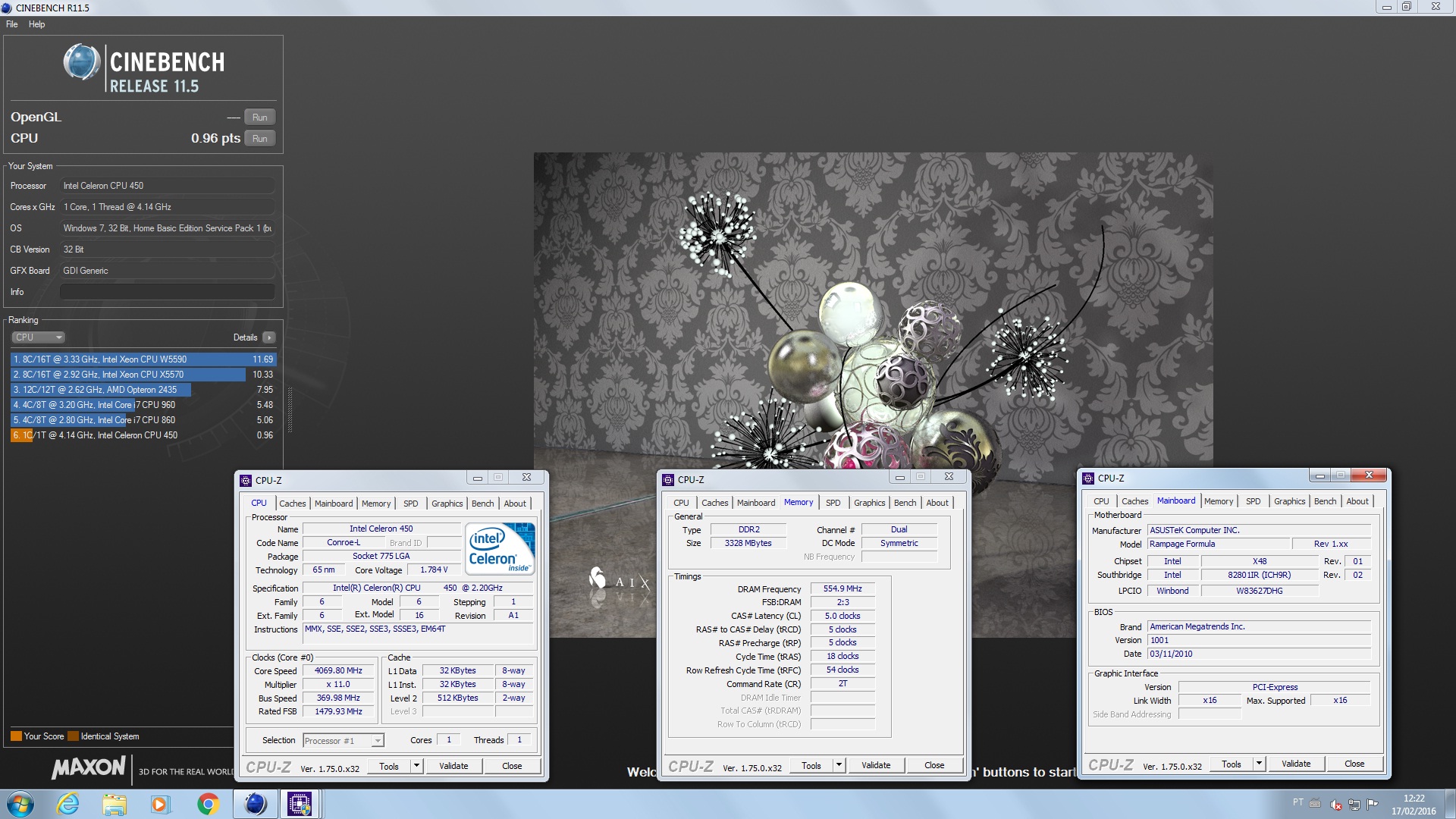Click the Cinebench title bar app icon
Viewport: 1456px width, 819px height.
pos(7,8)
